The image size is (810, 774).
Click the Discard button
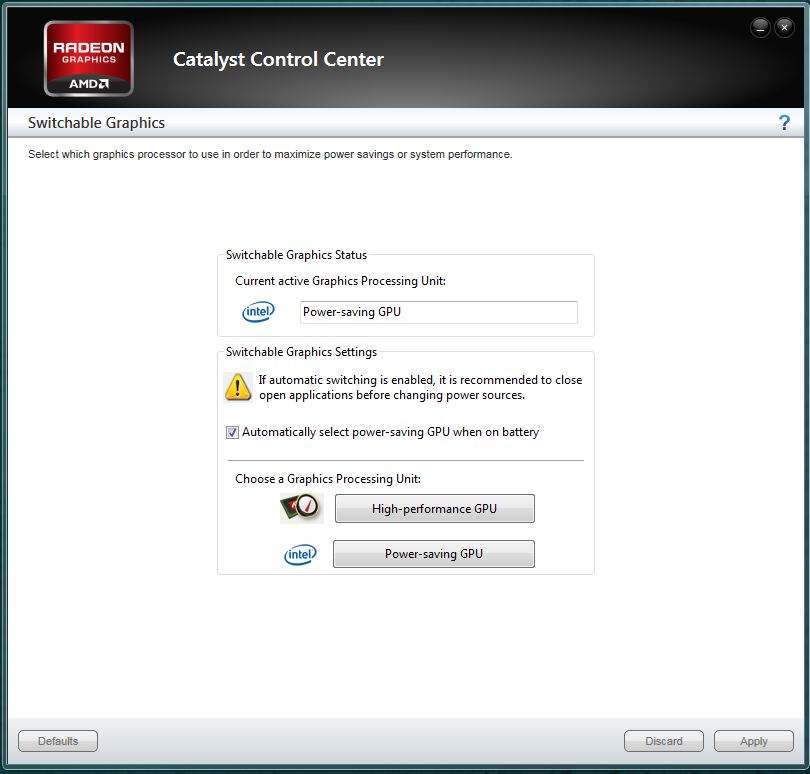tap(664, 741)
